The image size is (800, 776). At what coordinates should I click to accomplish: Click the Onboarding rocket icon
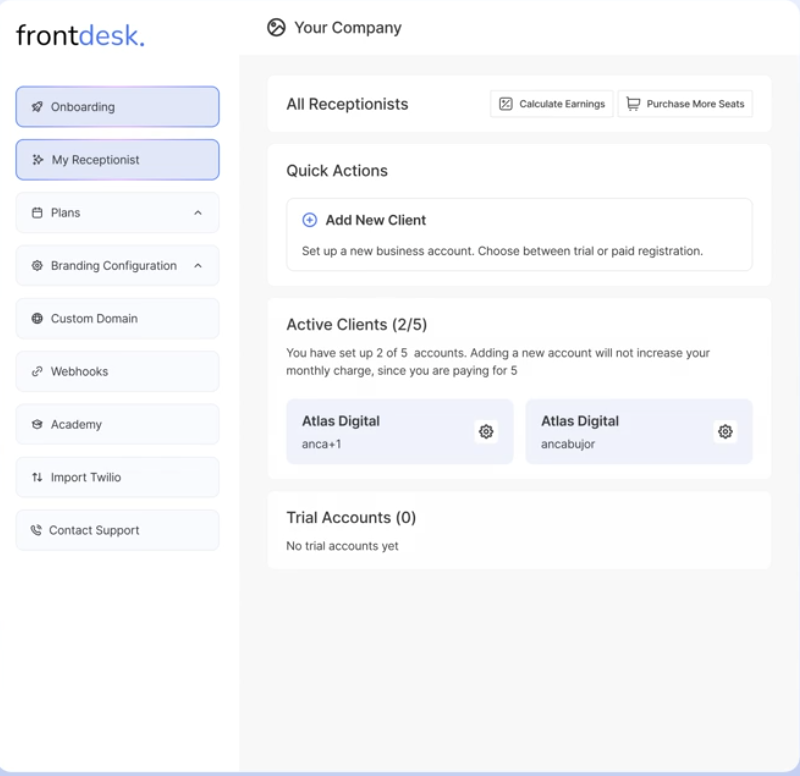click(37, 107)
